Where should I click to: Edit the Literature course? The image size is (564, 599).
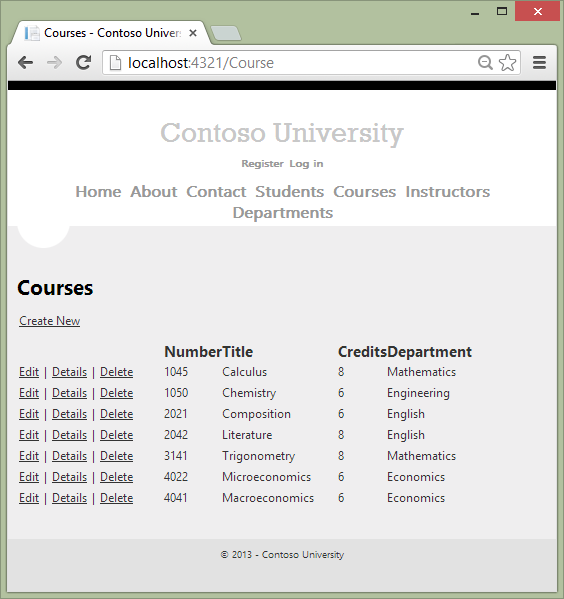pyautogui.click(x=29, y=435)
